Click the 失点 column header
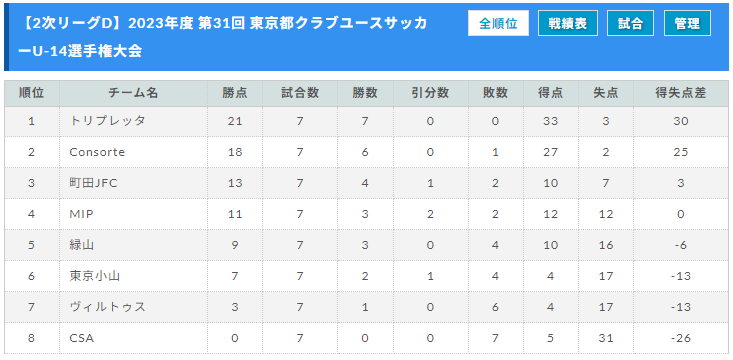Viewport: 733px width, 360px height. tap(606, 93)
